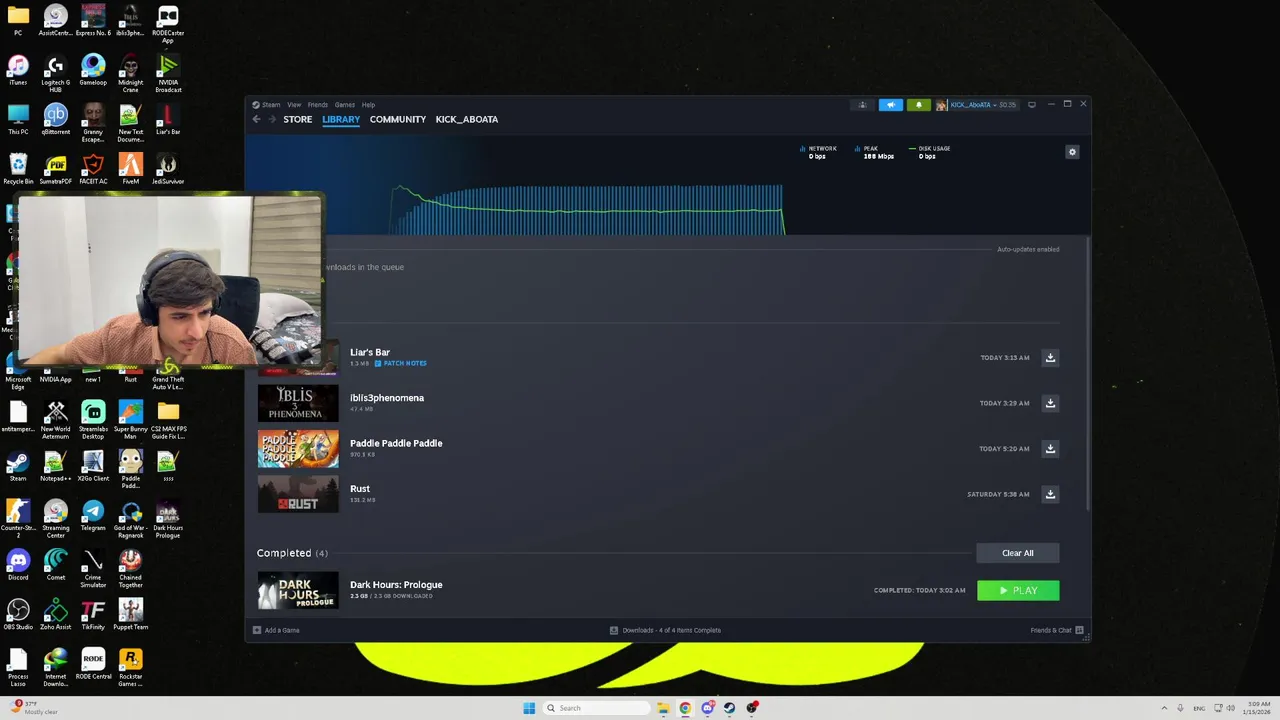
Task: Download the Liar's Bar update
Action: tap(1050, 357)
